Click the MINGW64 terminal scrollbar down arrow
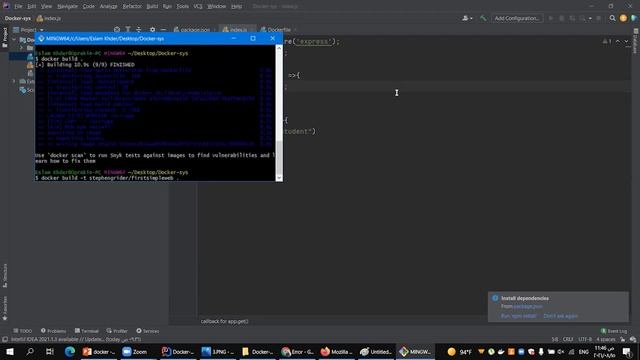This screenshot has height=360, width=640. tap(279, 178)
